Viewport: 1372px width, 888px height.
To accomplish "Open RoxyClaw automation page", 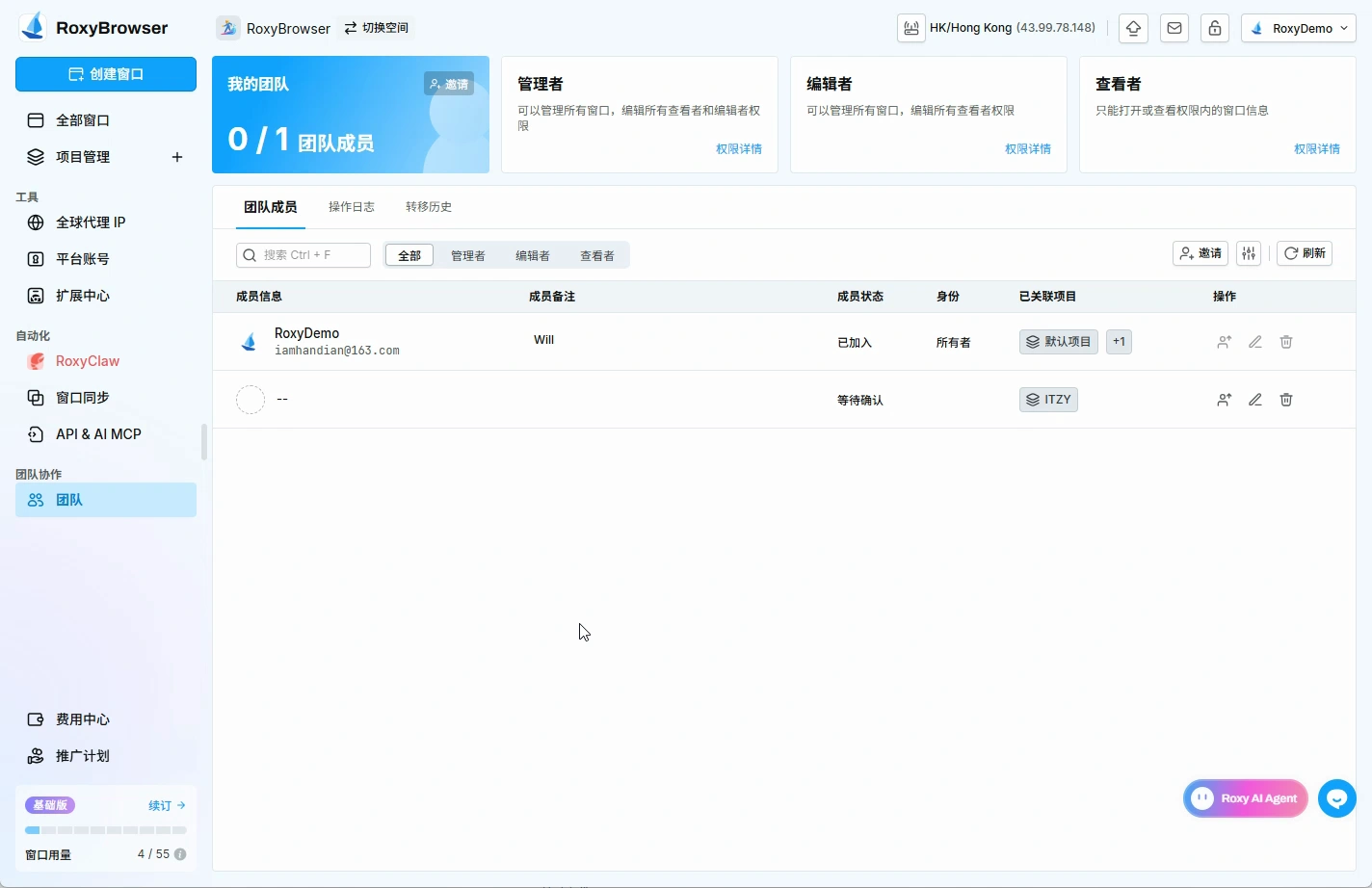I will coord(106,361).
